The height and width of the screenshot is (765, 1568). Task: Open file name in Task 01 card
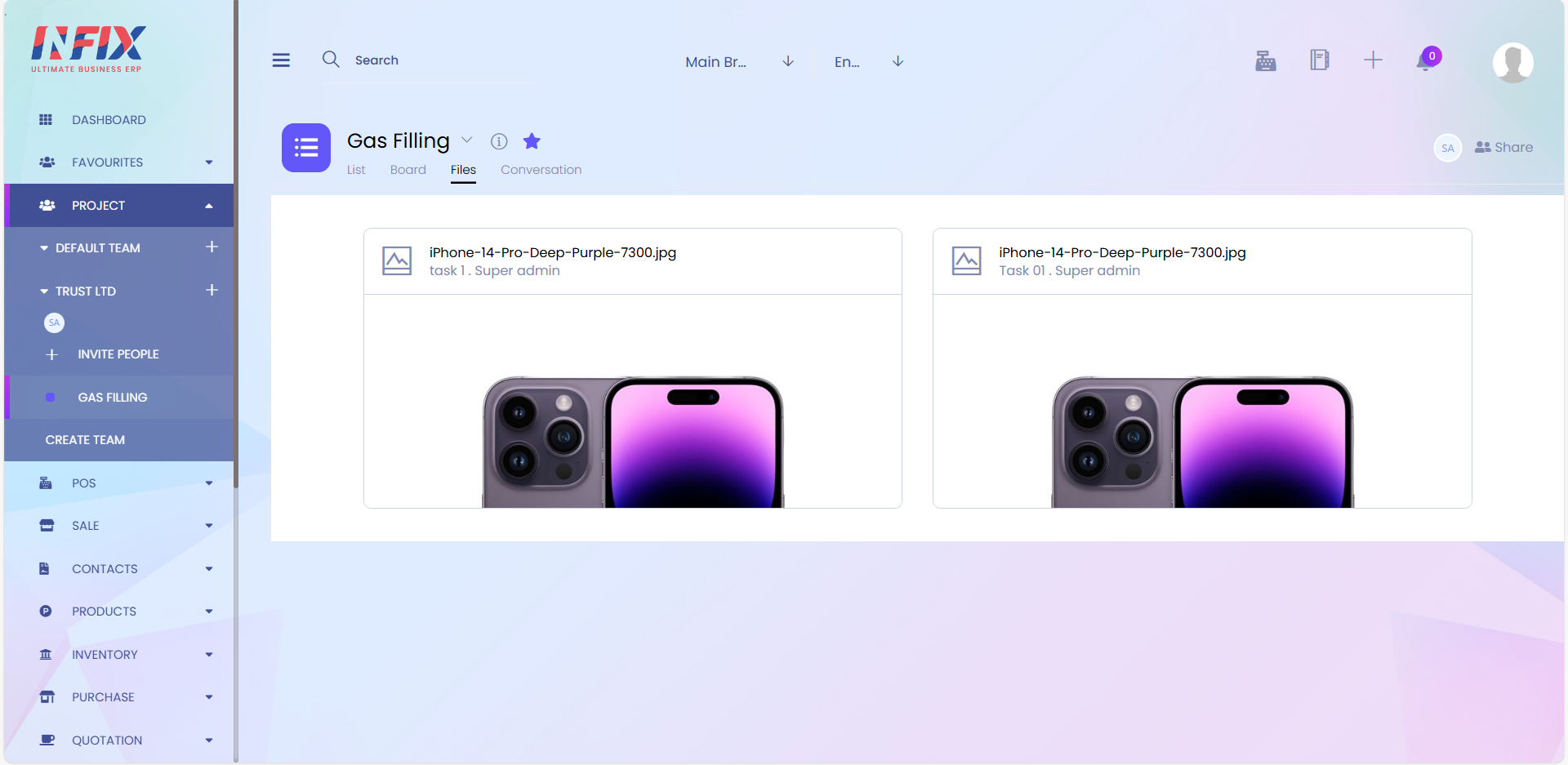point(1122,252)
